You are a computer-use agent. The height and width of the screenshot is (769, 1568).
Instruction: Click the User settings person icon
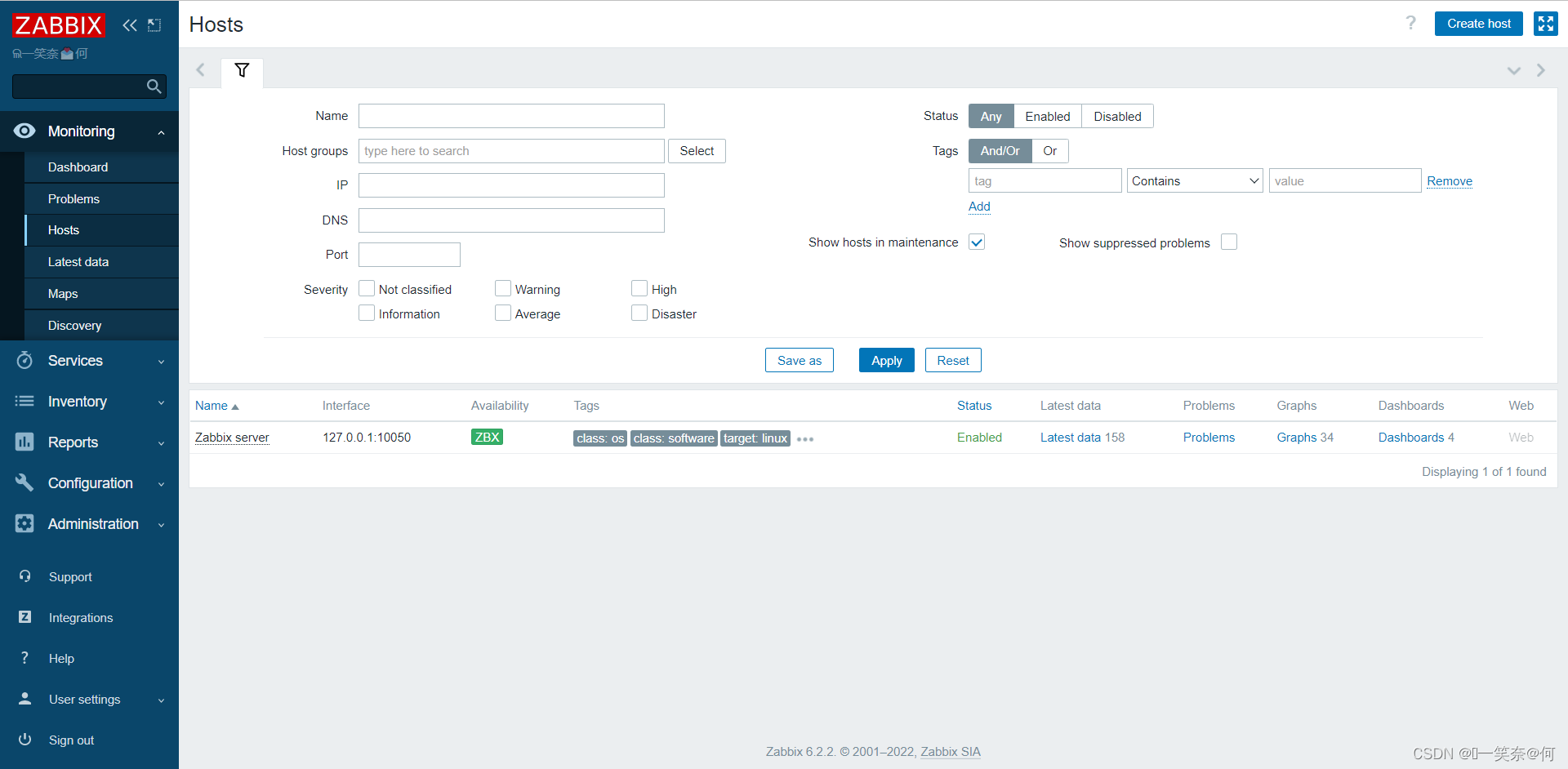click(24, 699)
